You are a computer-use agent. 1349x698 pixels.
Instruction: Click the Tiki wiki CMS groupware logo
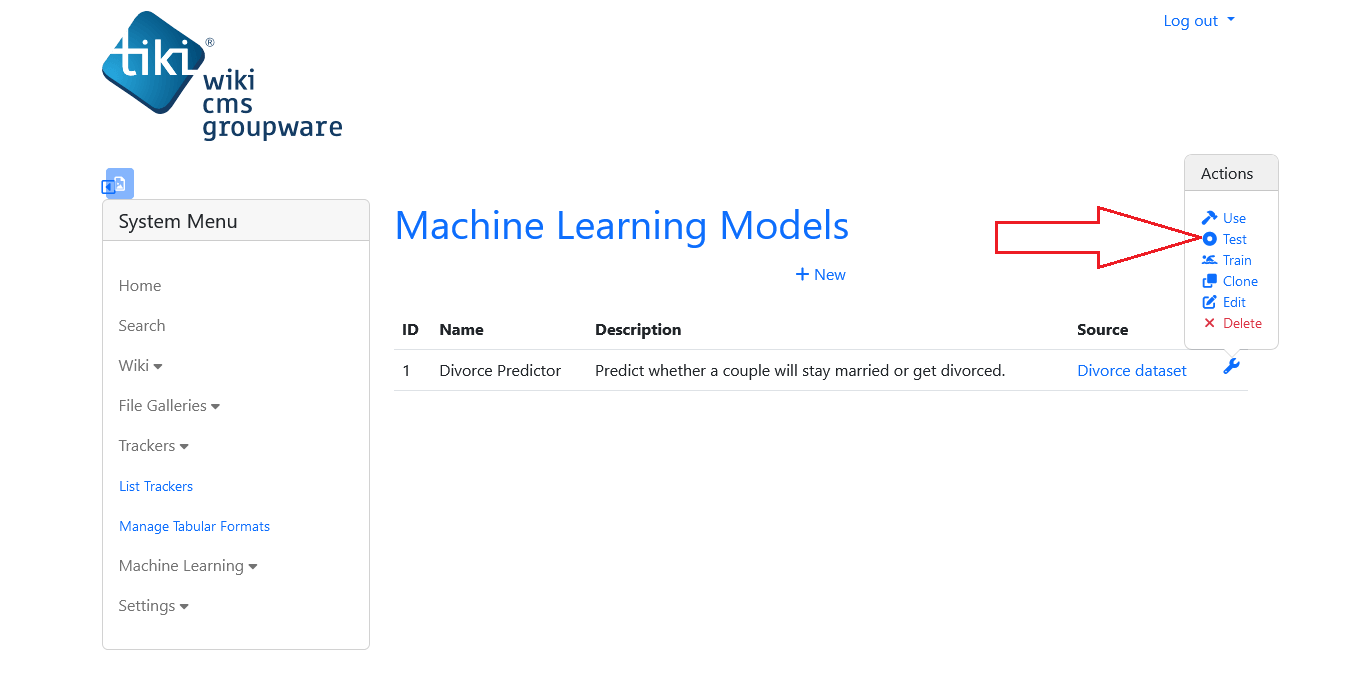(222, 76)
